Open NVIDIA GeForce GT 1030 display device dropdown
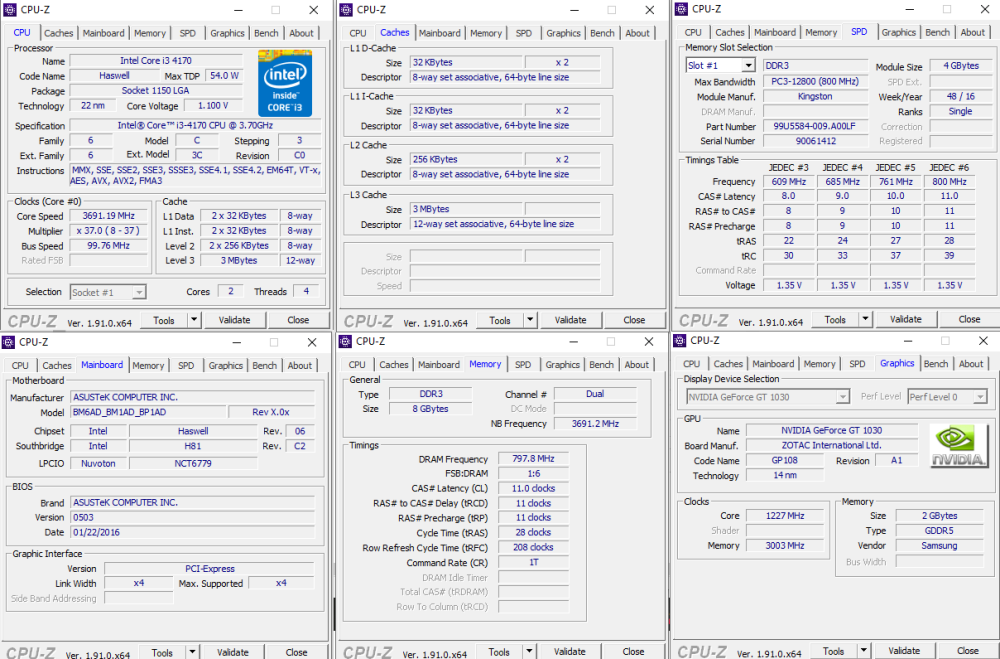 tap(842, 397)
